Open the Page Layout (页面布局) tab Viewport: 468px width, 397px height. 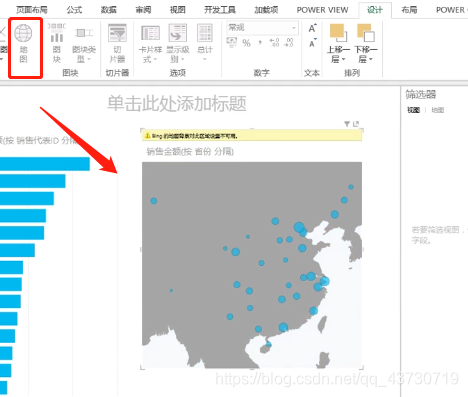pyautogui.click(x=32, y=10)
